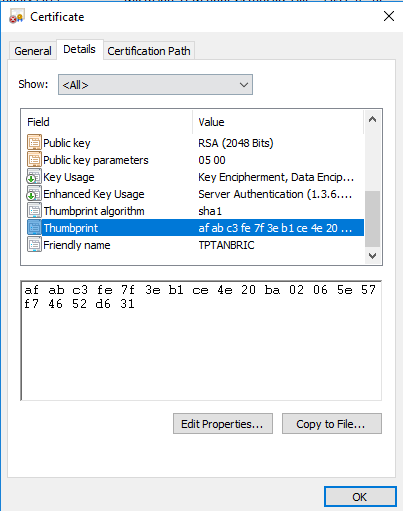Screen dimensions: 403x511
Task: Open the Certification Path tab
Action: (149, 51)
